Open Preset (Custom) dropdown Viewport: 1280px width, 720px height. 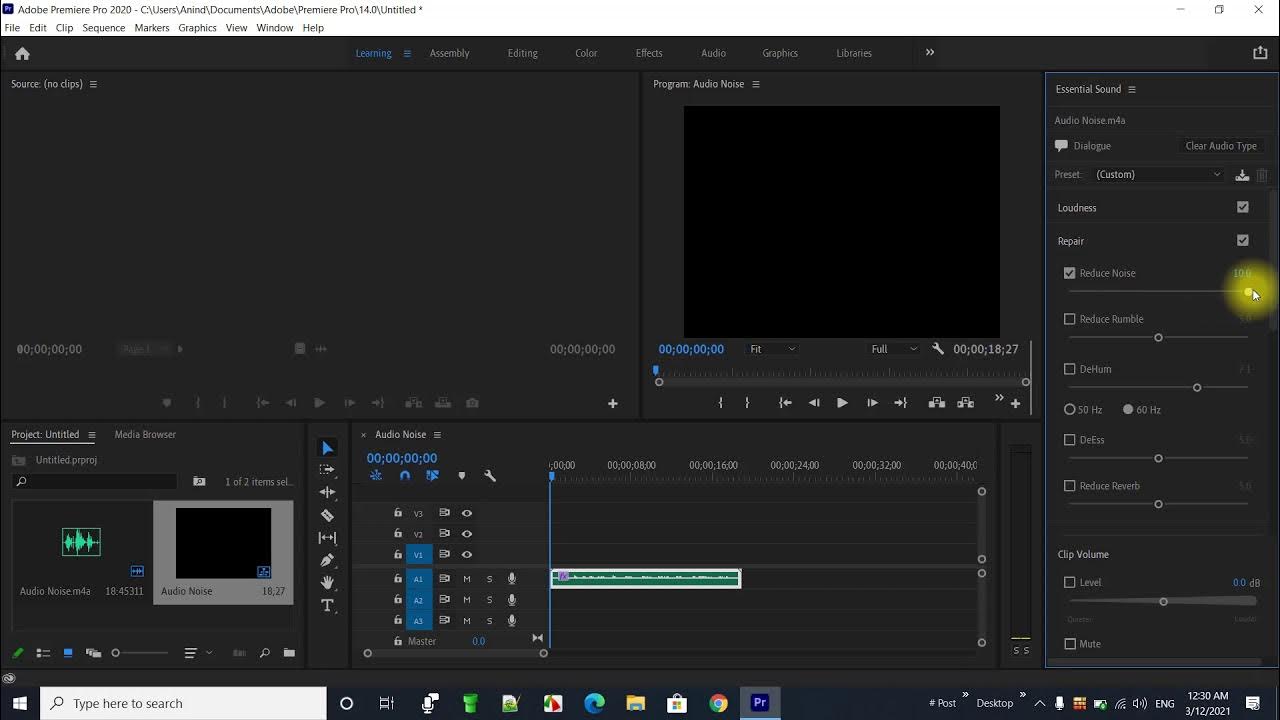point(1158,175)
